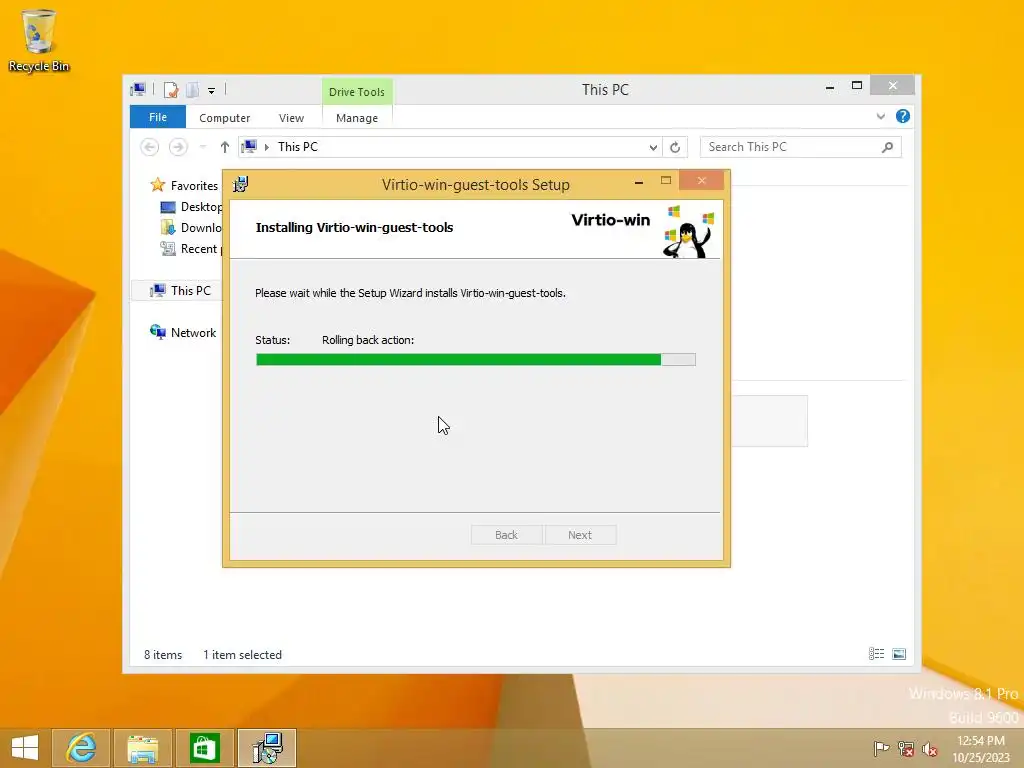The width and height of the screenshot is (1024, 768).
Task: Click the magnifier search icon in This PC
Action: coord(887,147)
